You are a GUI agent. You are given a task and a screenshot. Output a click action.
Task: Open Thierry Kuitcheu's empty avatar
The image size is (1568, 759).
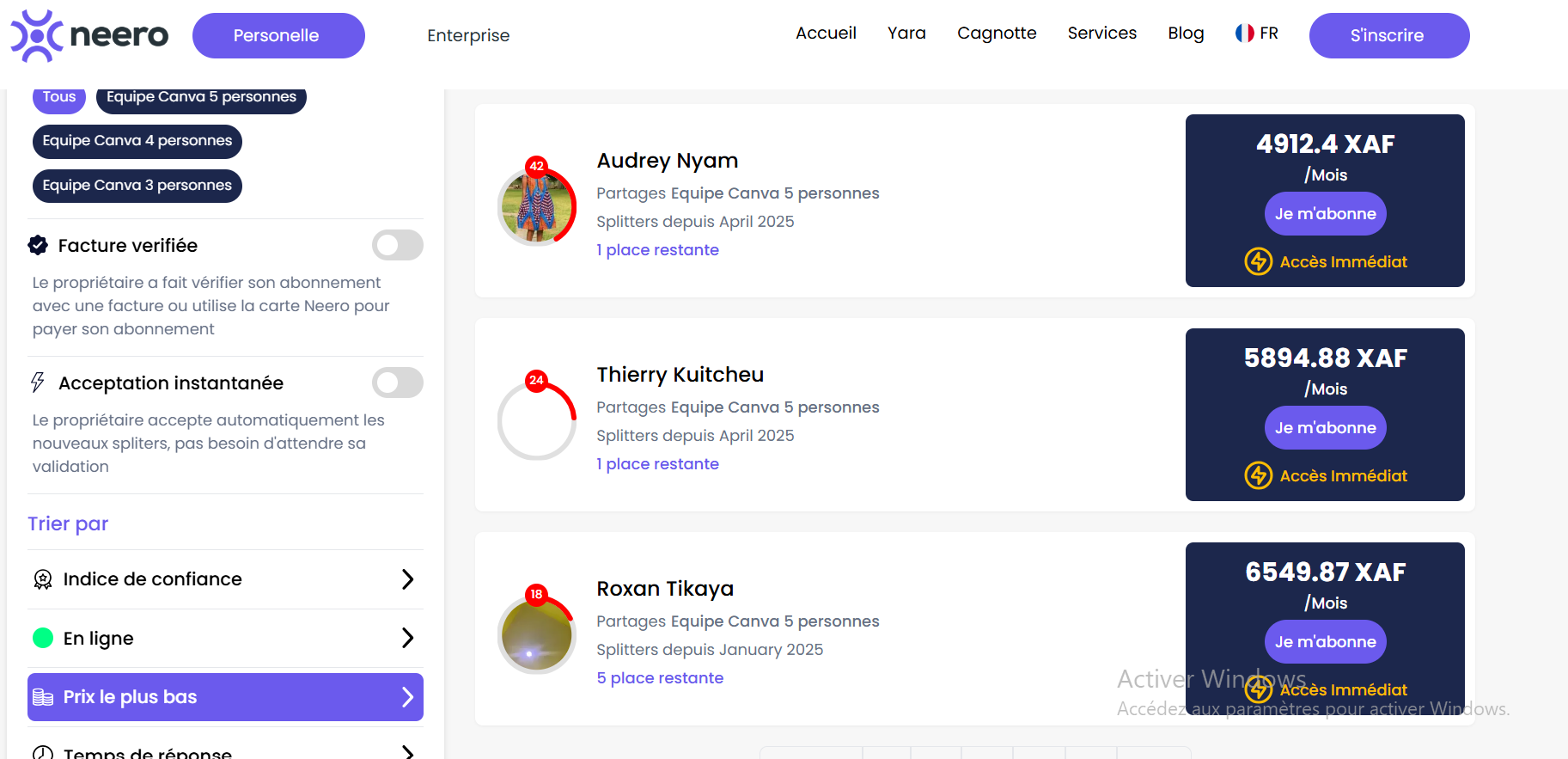[537, 421]
